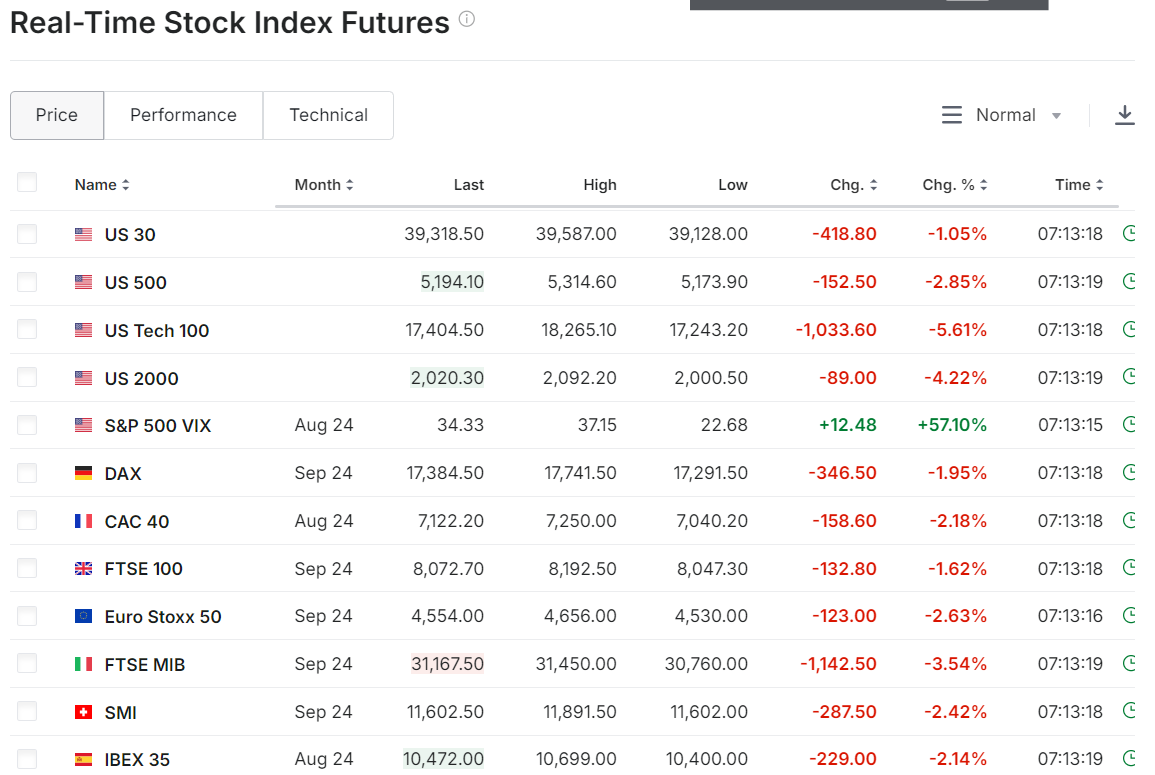Download the futures table data
The image size is (1155, 775).
point(1124,115)
